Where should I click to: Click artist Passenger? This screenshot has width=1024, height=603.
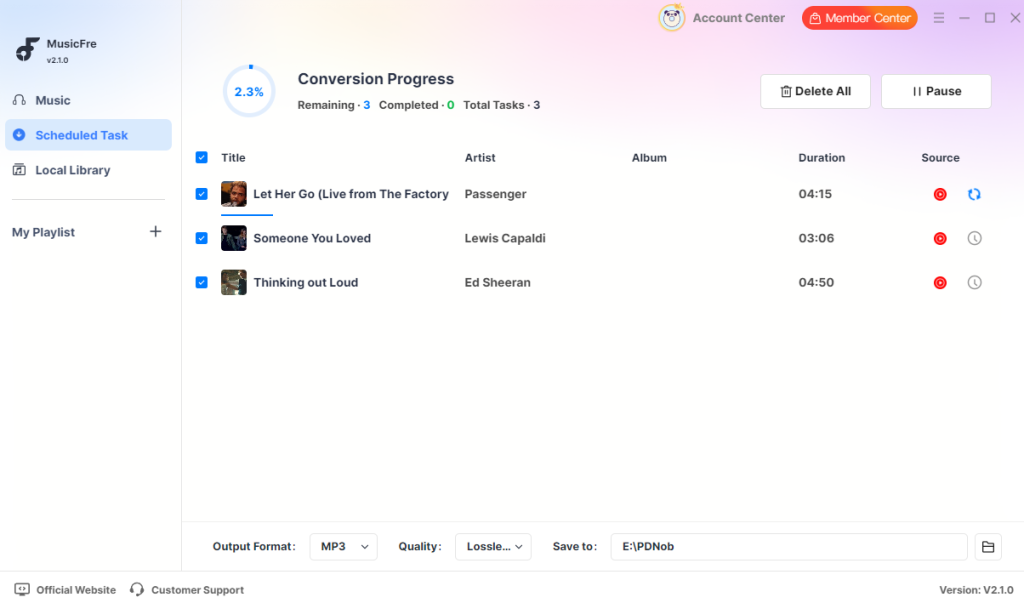(495, 194)
